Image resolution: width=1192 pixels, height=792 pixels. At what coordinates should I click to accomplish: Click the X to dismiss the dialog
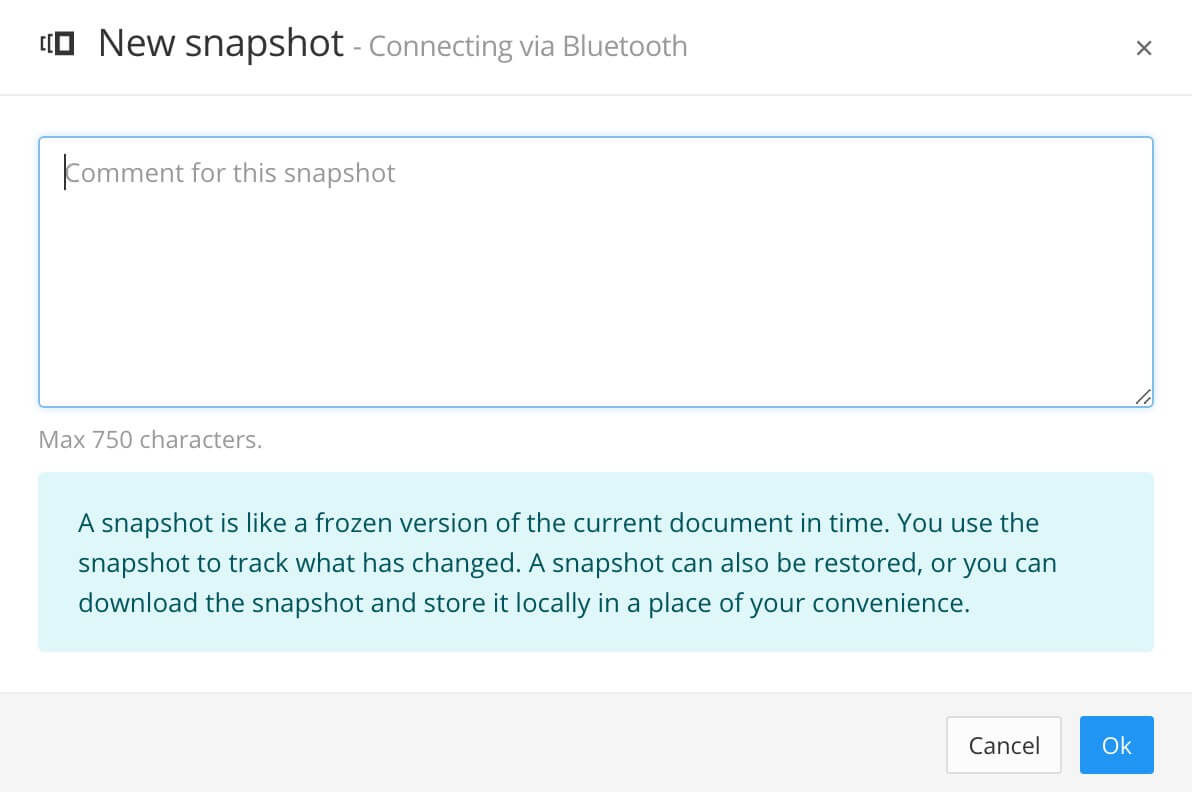click(1143, 47)
